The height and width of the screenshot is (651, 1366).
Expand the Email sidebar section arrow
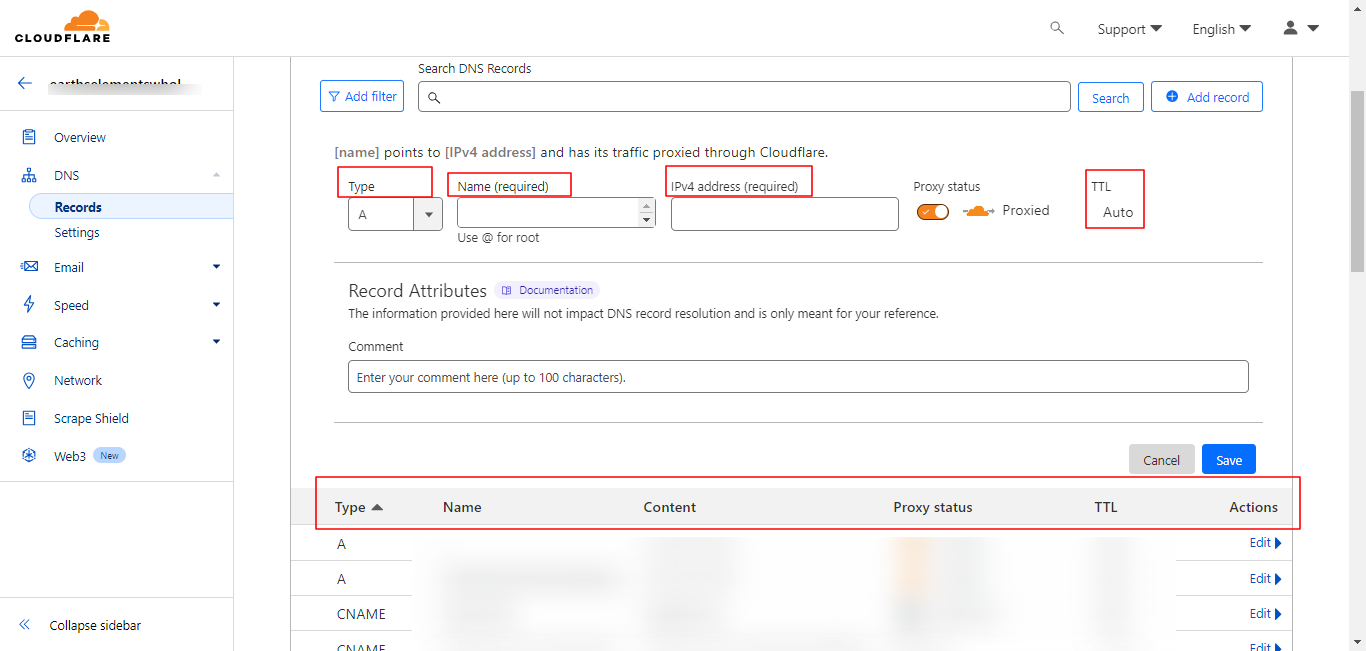click(x=216, y=267)
